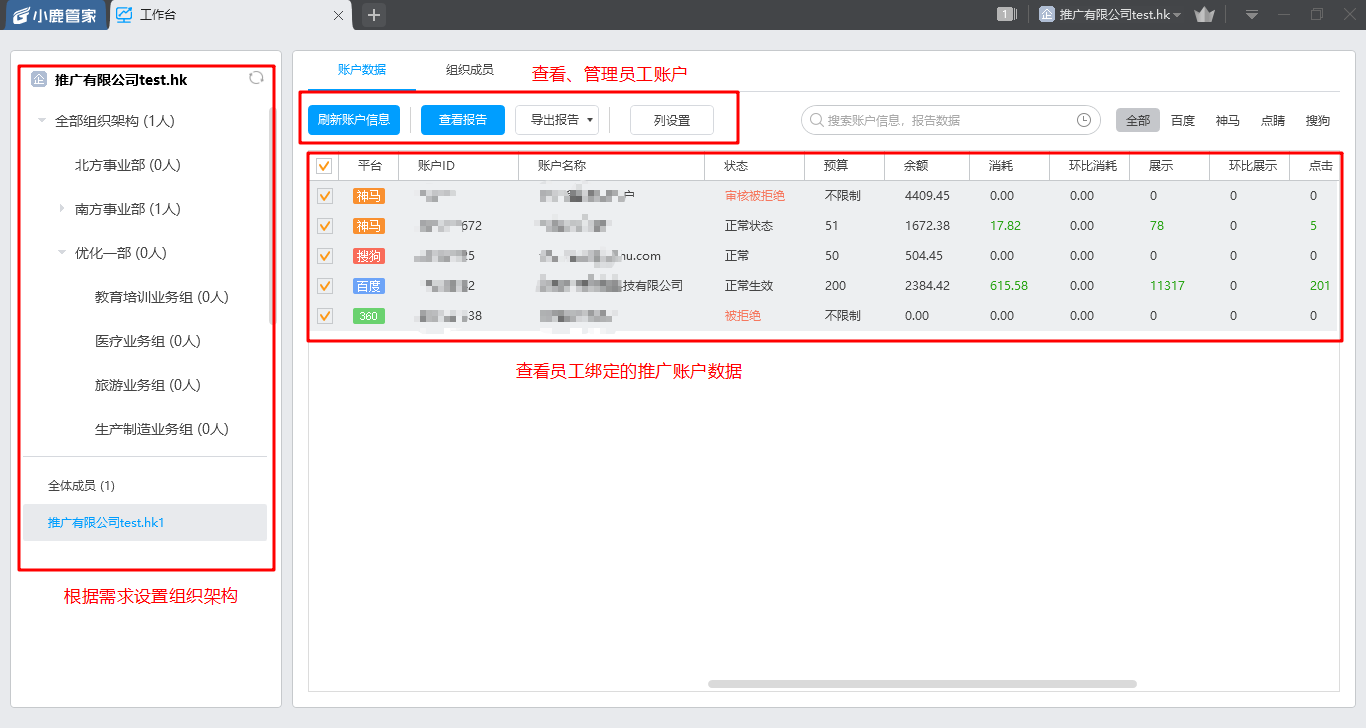Close the 工作台 tab
The image size is (1366, 728).
[339, 15]
